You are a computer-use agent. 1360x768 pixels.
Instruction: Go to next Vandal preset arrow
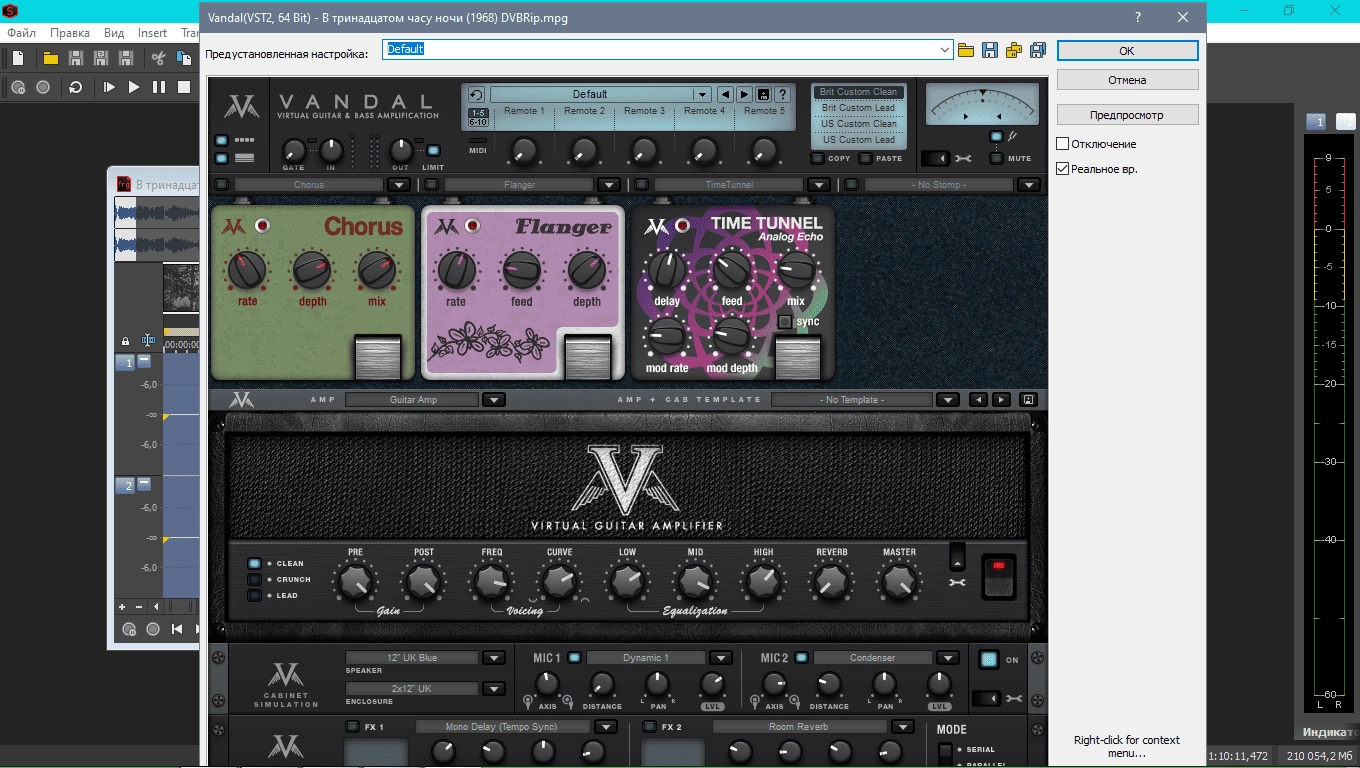pos(744,95)
